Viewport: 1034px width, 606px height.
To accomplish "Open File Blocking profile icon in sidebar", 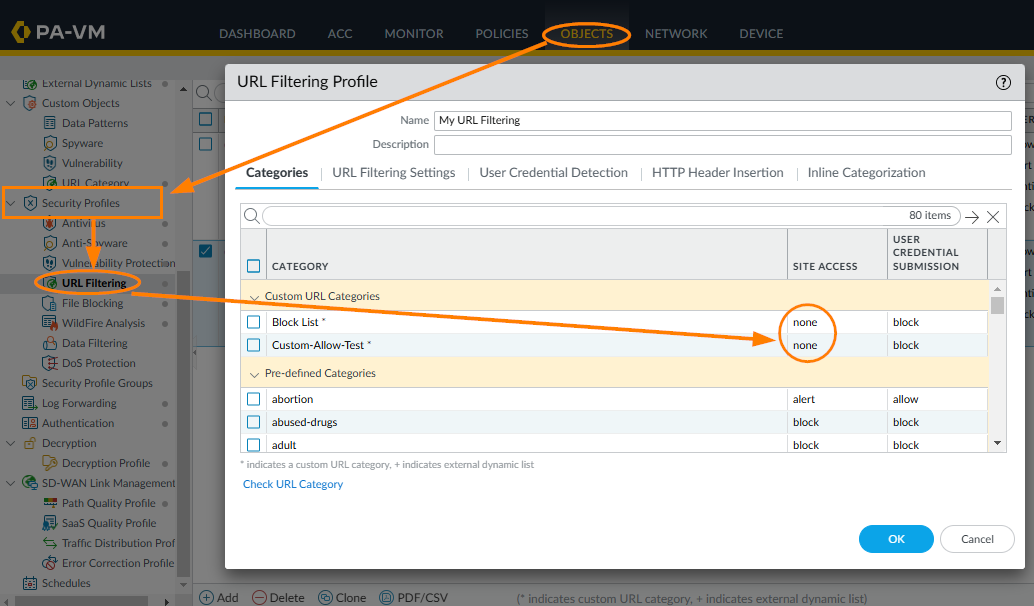I will (51, 303).
